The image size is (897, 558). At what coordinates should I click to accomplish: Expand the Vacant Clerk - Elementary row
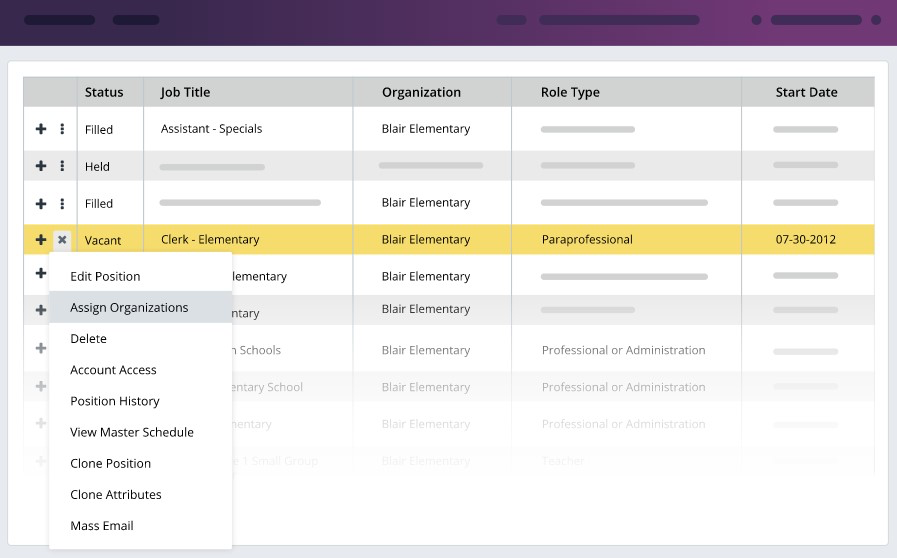pyautogui.click(x=41, y=240)
